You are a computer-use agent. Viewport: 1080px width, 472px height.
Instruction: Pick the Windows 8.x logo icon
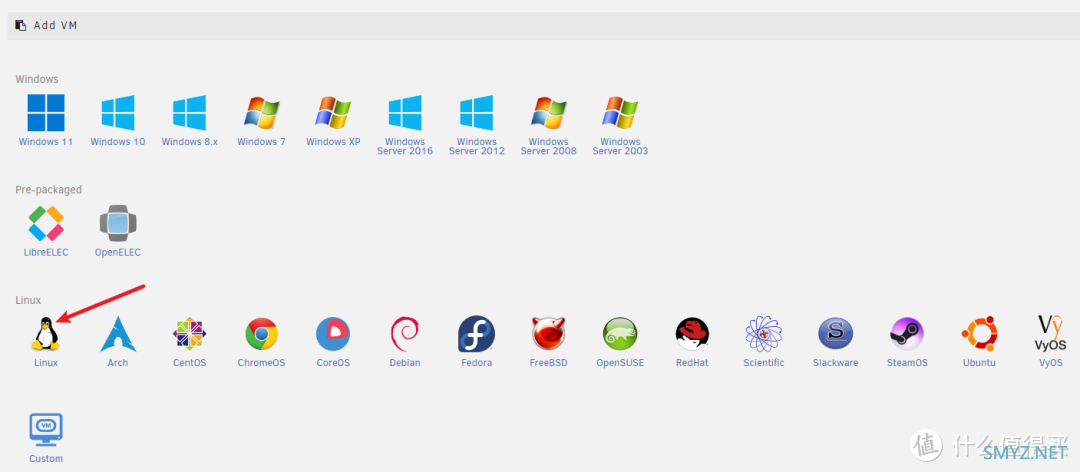[x=189, y=113]
